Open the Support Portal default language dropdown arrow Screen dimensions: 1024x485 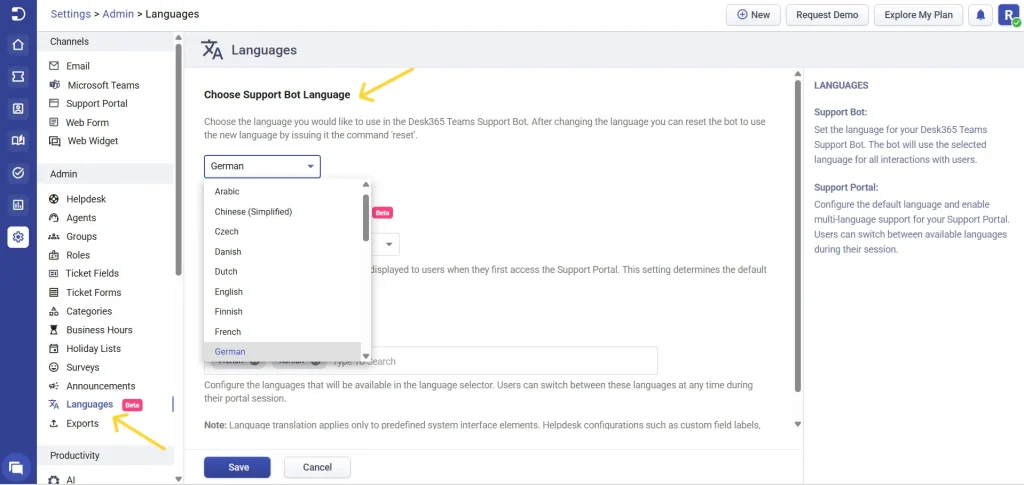coord(389,244)
